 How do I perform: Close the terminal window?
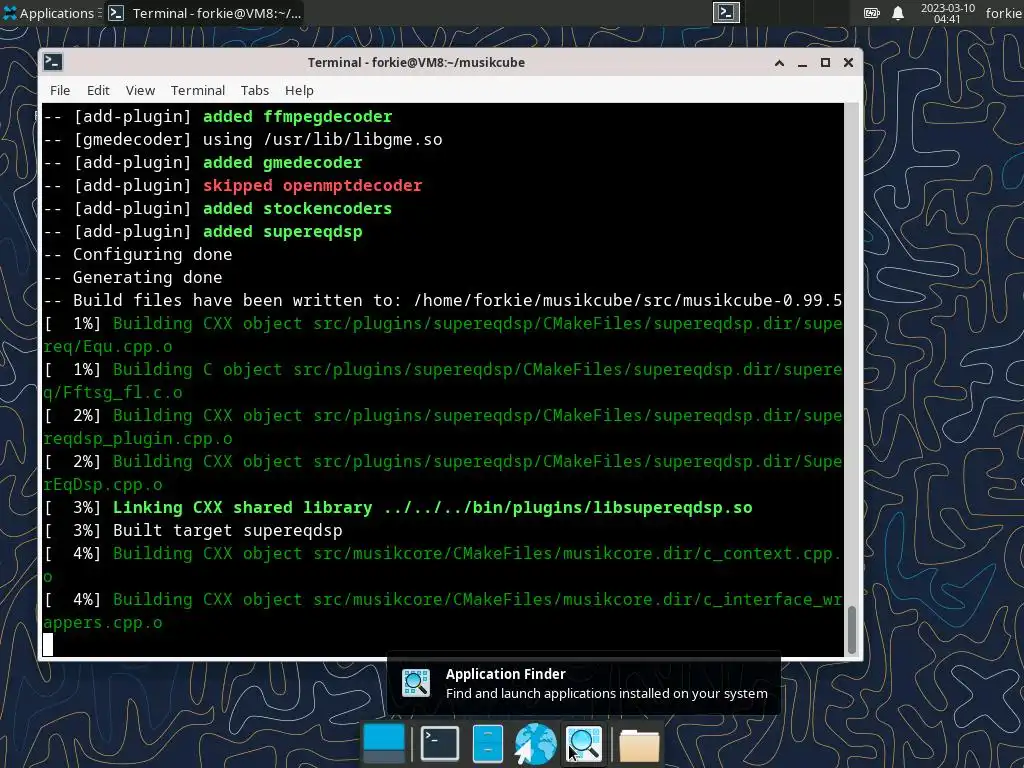tap(848, 63)
